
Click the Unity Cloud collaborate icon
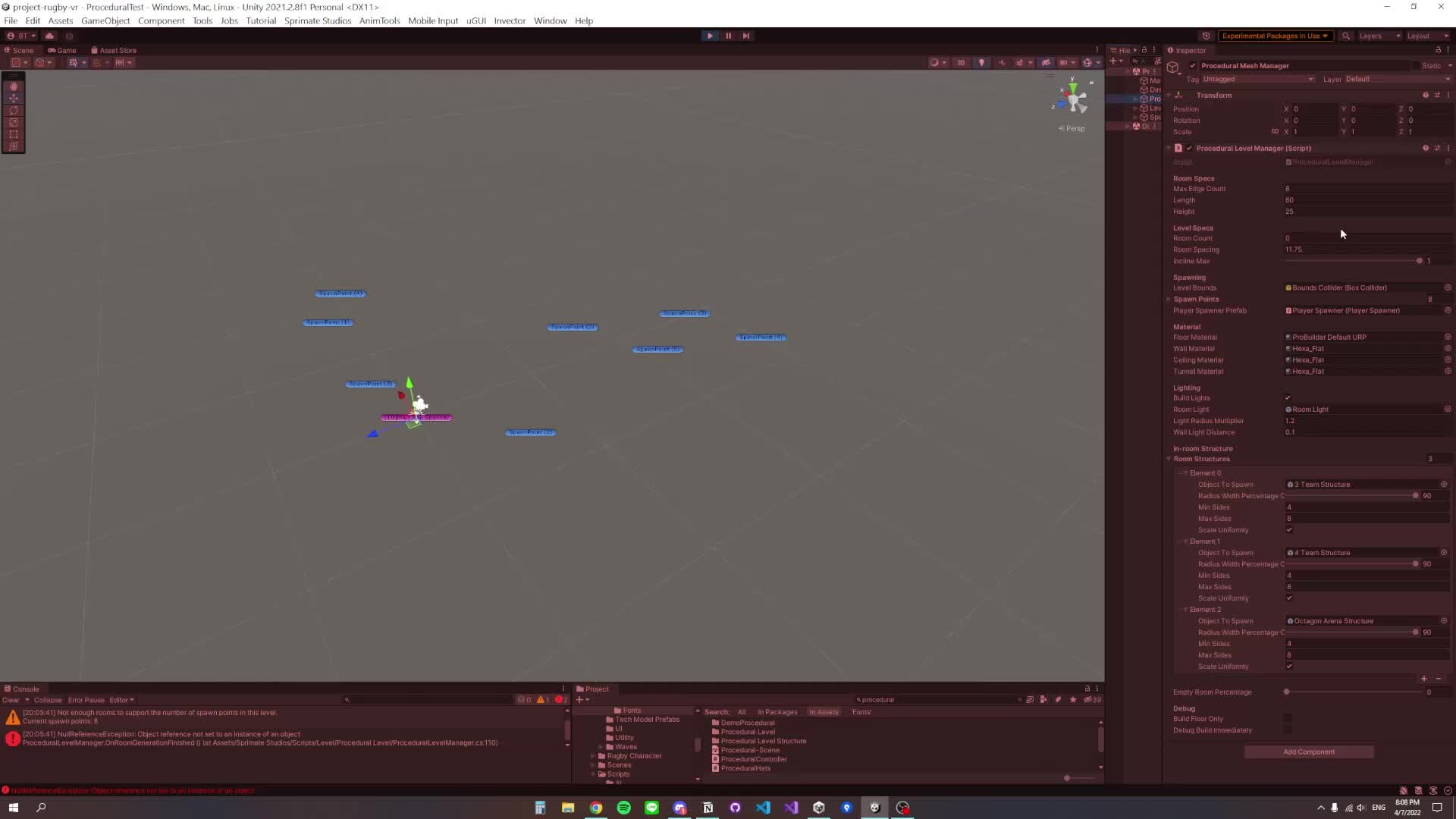pos(49,36)
